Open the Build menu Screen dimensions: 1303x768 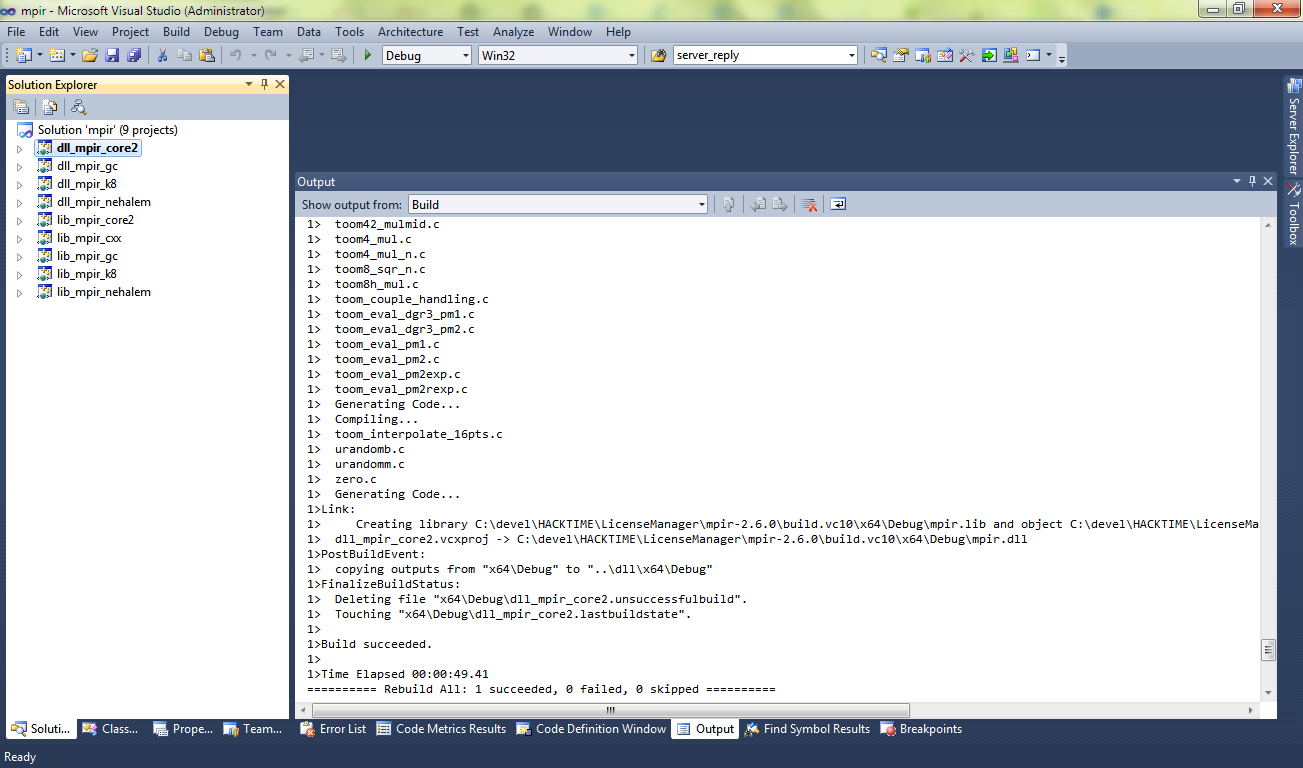[x=176, y=32]
